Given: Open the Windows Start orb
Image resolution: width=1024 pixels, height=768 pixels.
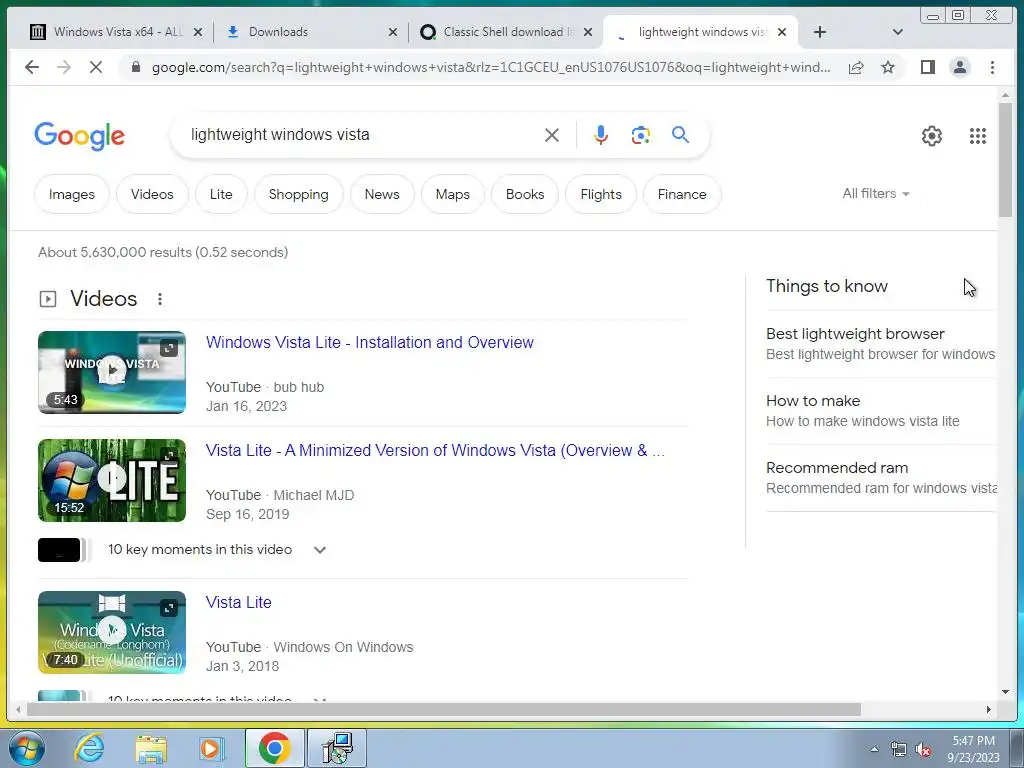Looking at the screenshot, I should 27,748.
